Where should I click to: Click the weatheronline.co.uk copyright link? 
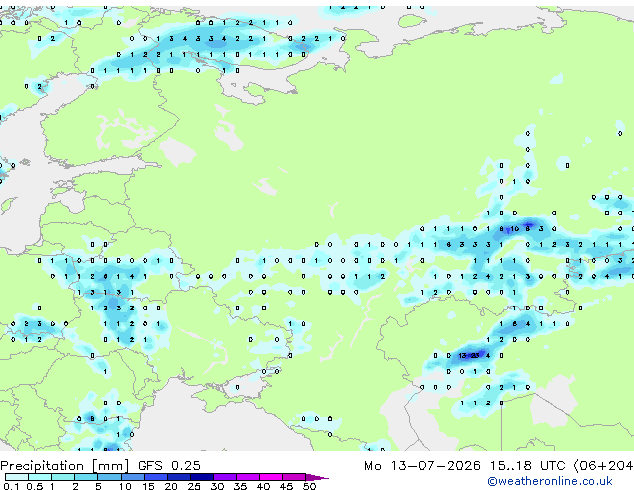pos(550,482)
